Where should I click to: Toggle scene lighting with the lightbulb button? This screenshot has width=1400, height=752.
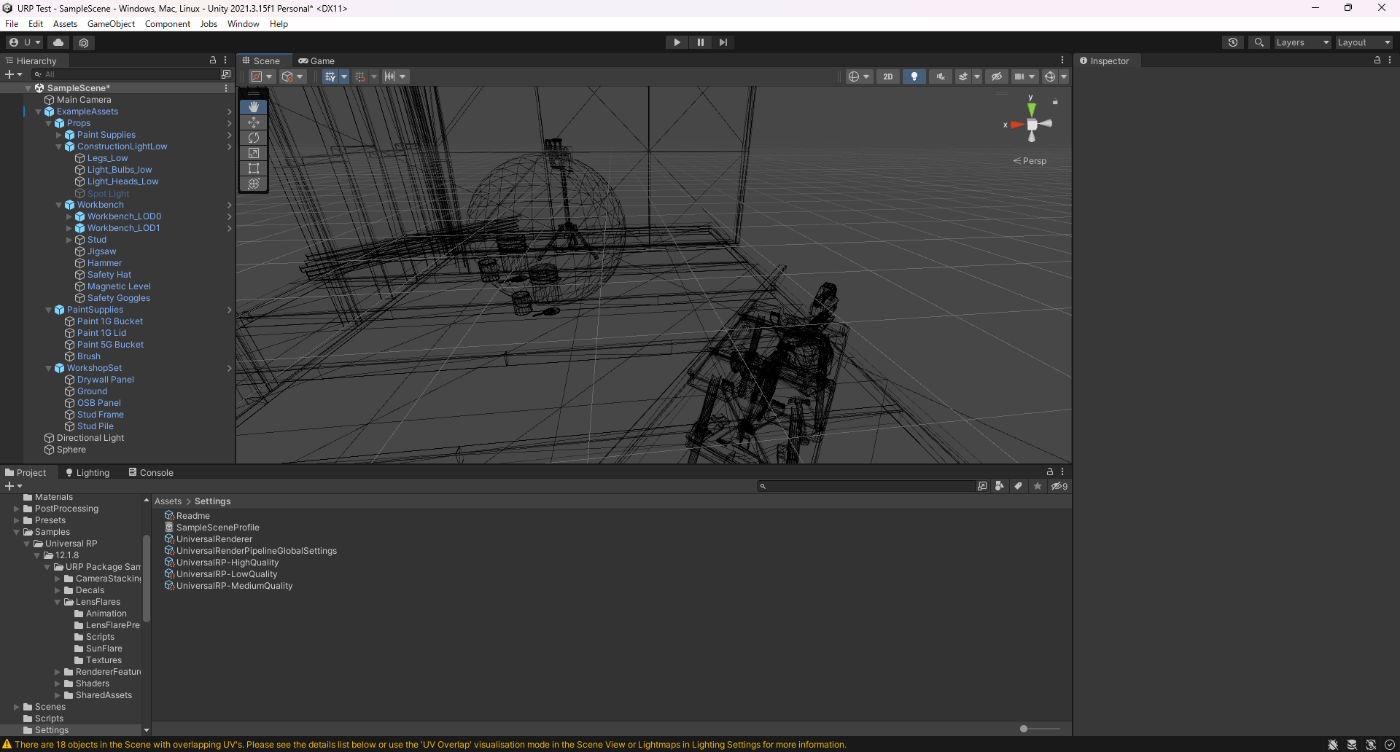point(914,77)
